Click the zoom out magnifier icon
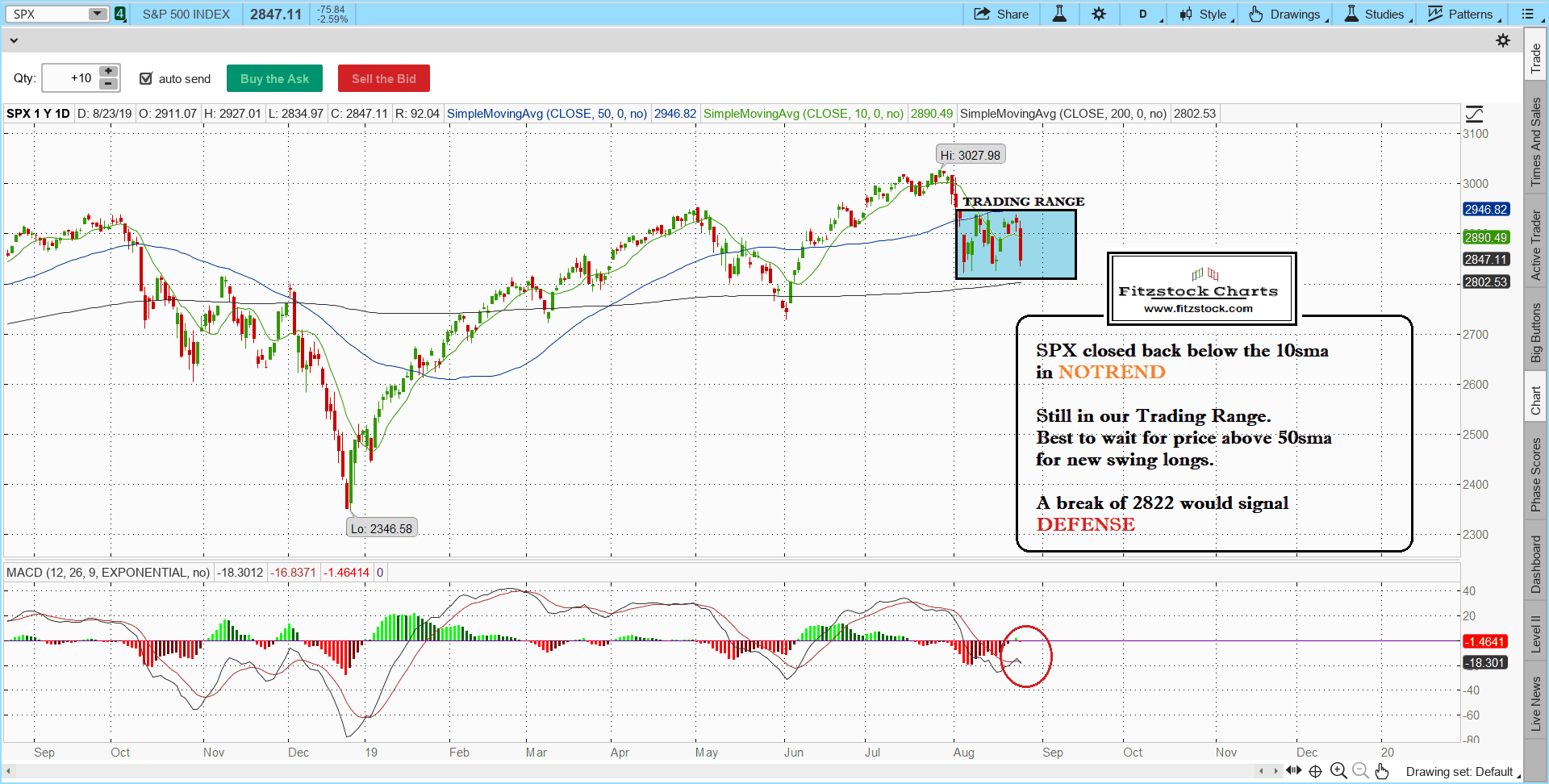Viewport: 1549px width, 784px height. click(1360, 771)
